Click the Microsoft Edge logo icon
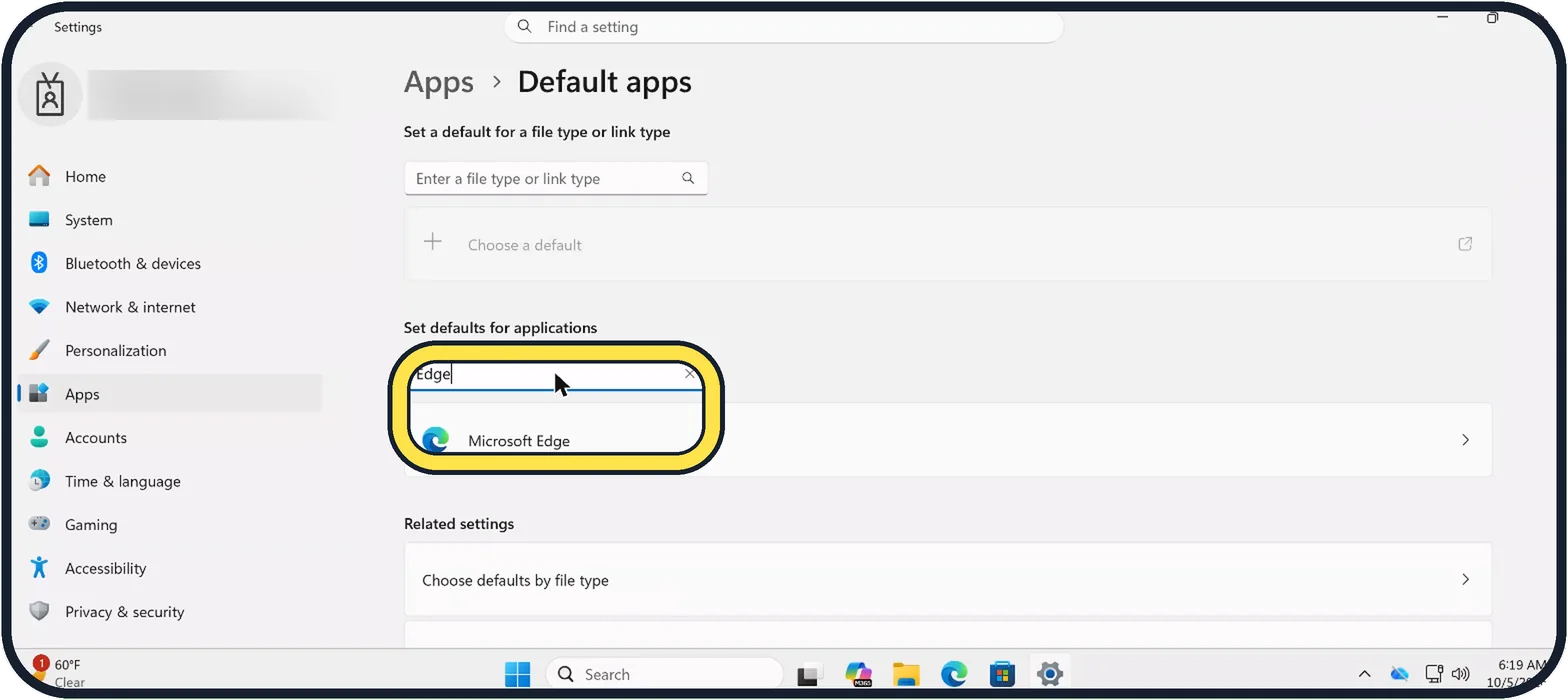 (435, 440)
